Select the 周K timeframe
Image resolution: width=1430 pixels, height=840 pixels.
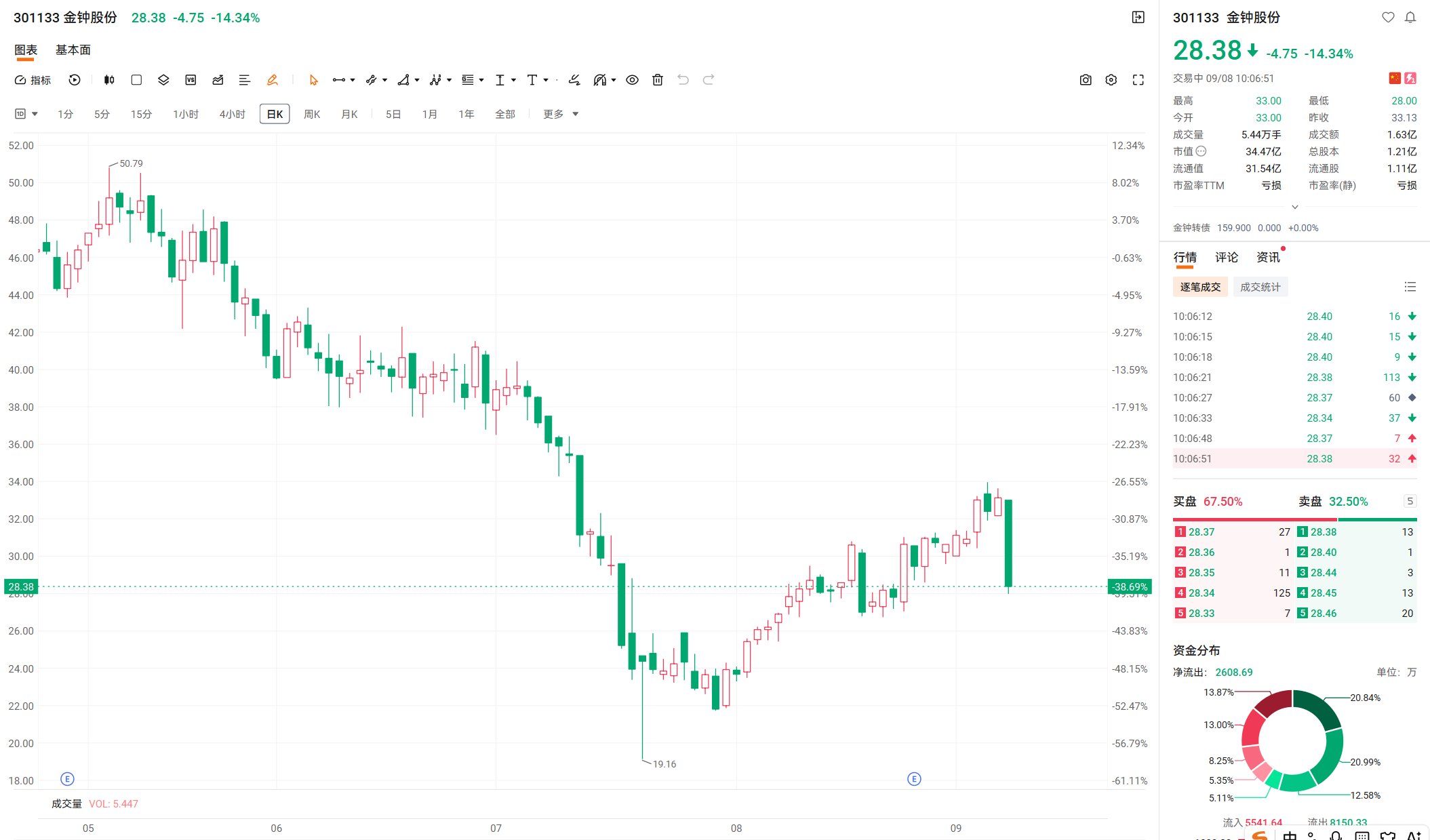312,114
